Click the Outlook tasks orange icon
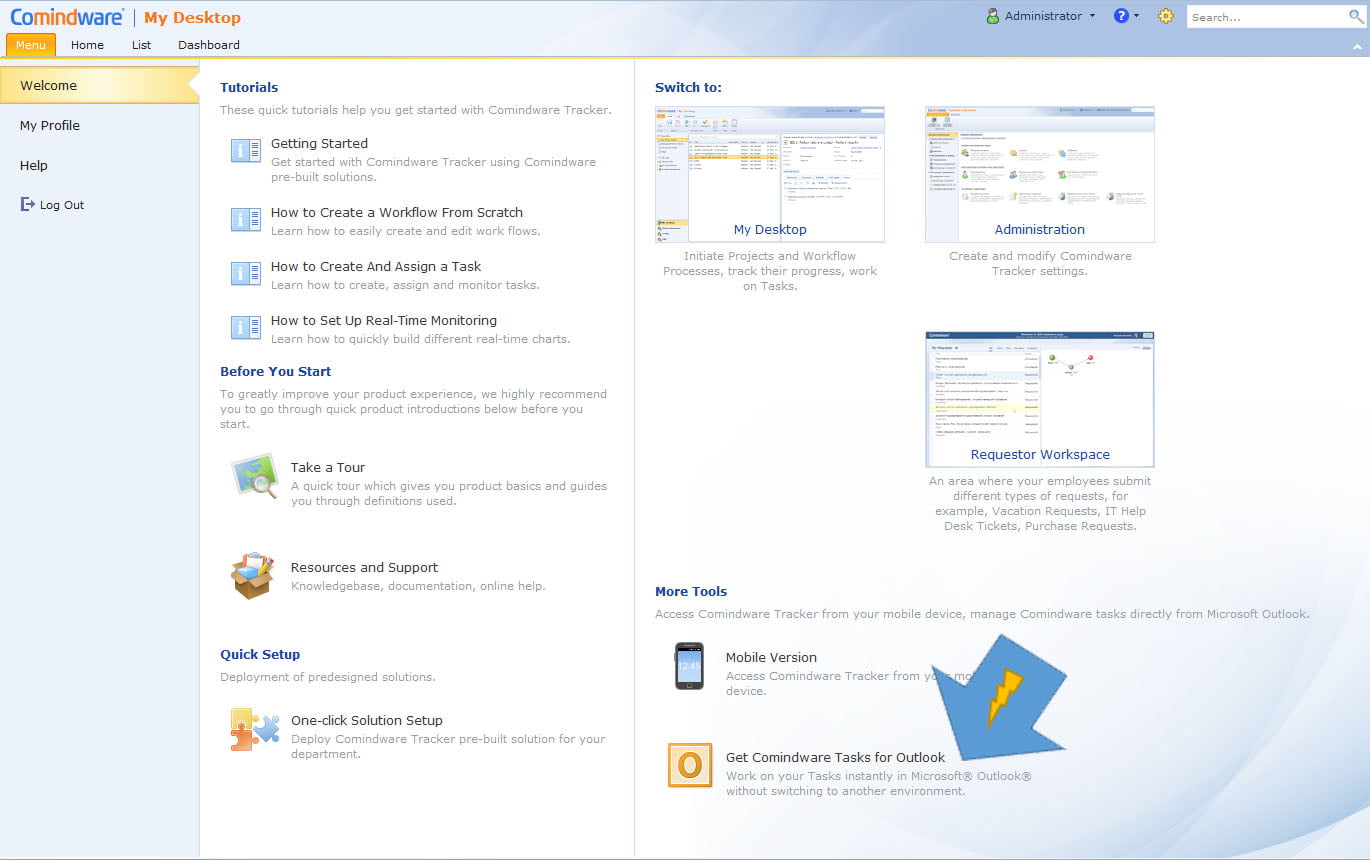 point(690,765)
